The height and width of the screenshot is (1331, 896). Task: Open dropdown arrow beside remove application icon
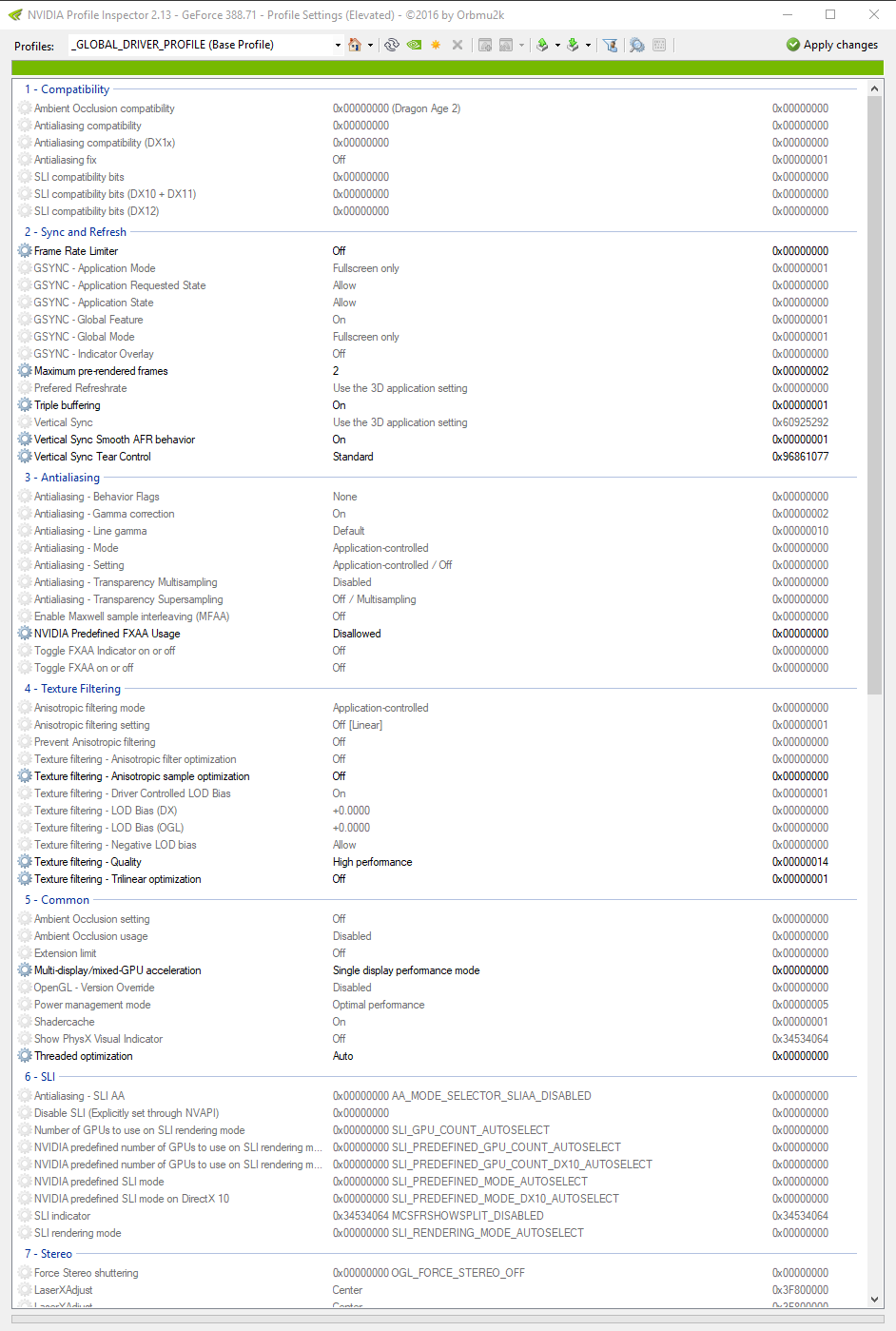pos(521,45)
